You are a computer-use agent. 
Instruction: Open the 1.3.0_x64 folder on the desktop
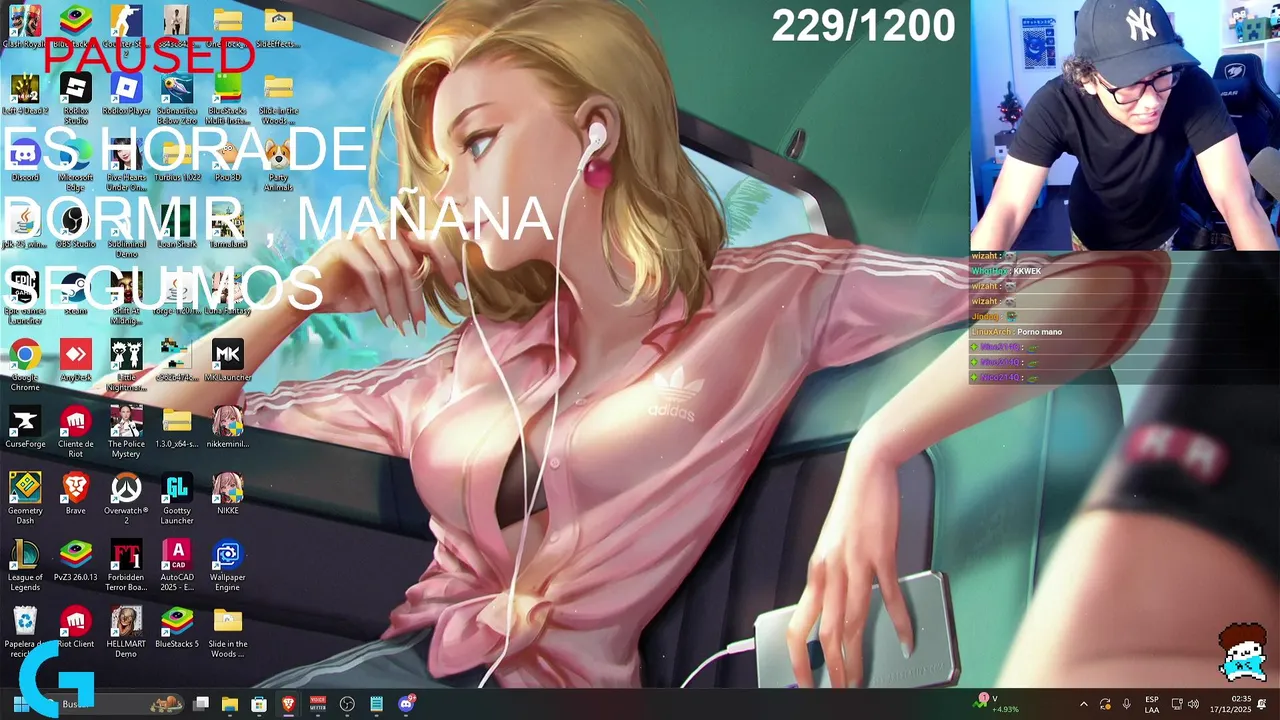[177, 428]
